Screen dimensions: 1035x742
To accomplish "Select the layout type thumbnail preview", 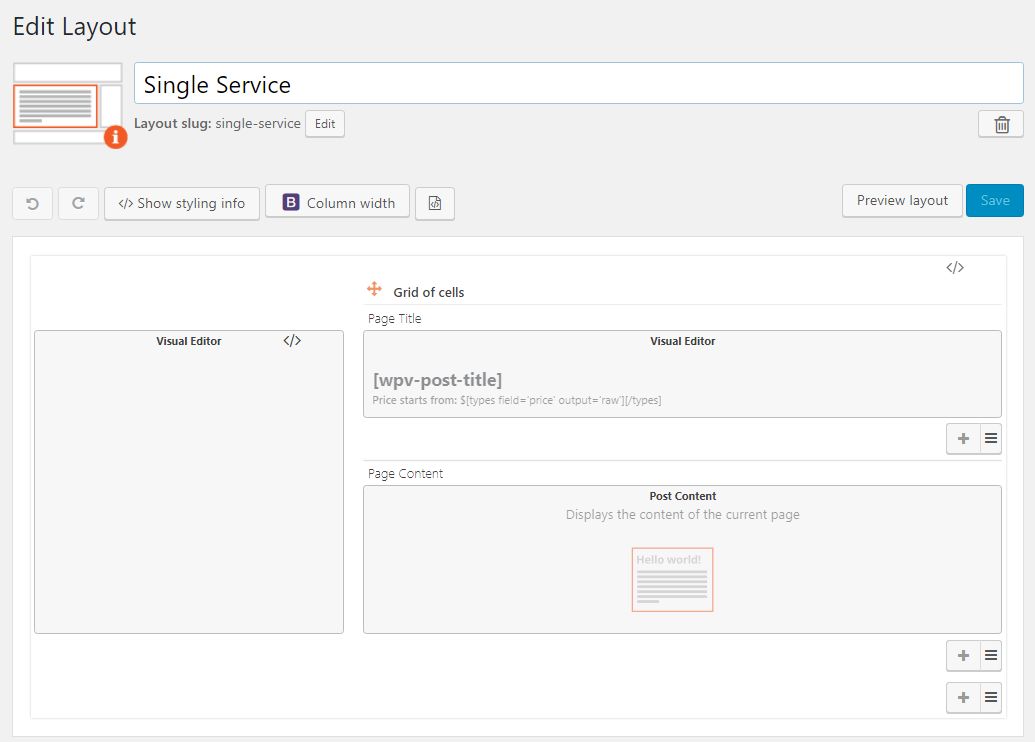I will point(67,104).
